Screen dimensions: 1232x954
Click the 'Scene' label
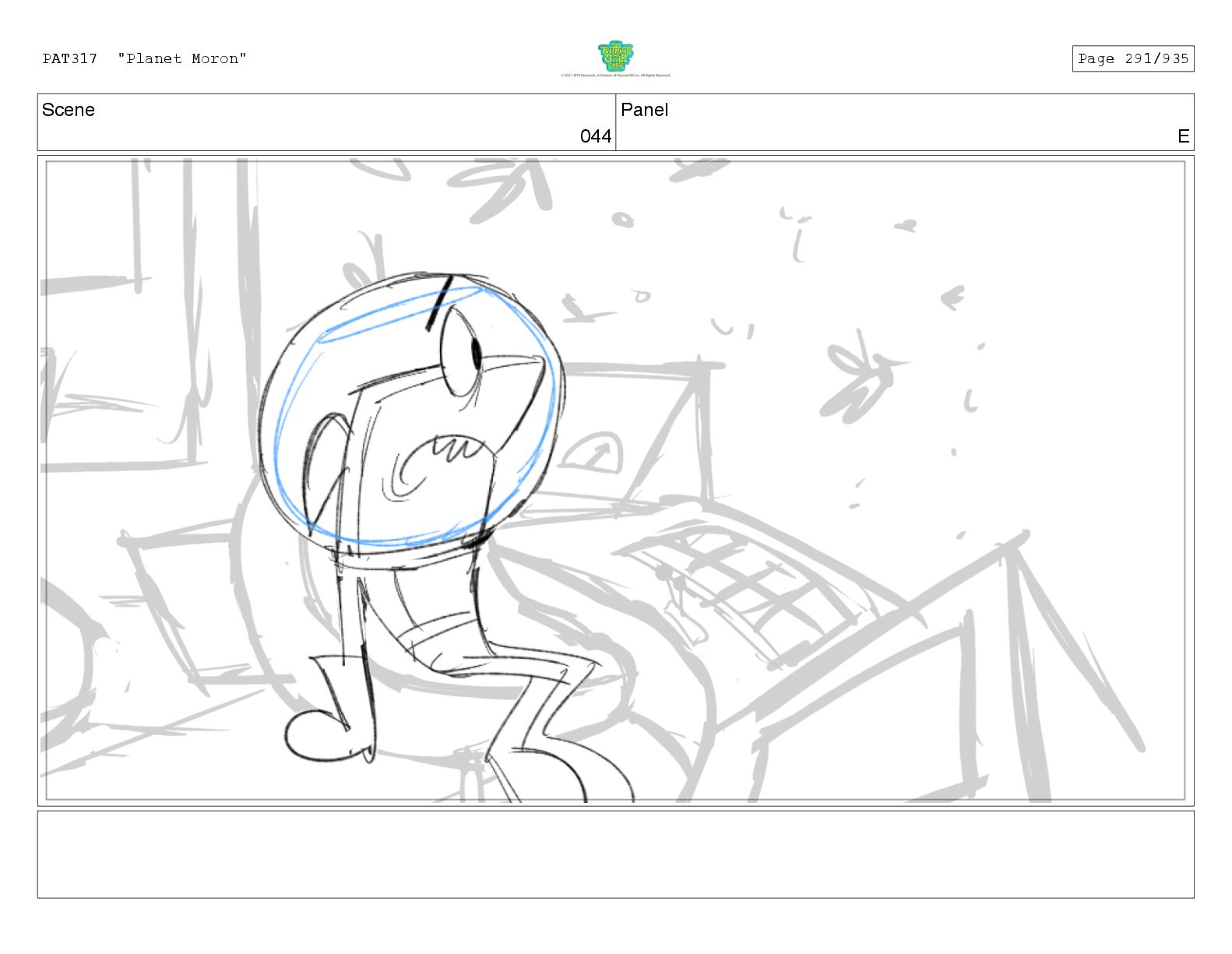(x=69, y=110)
